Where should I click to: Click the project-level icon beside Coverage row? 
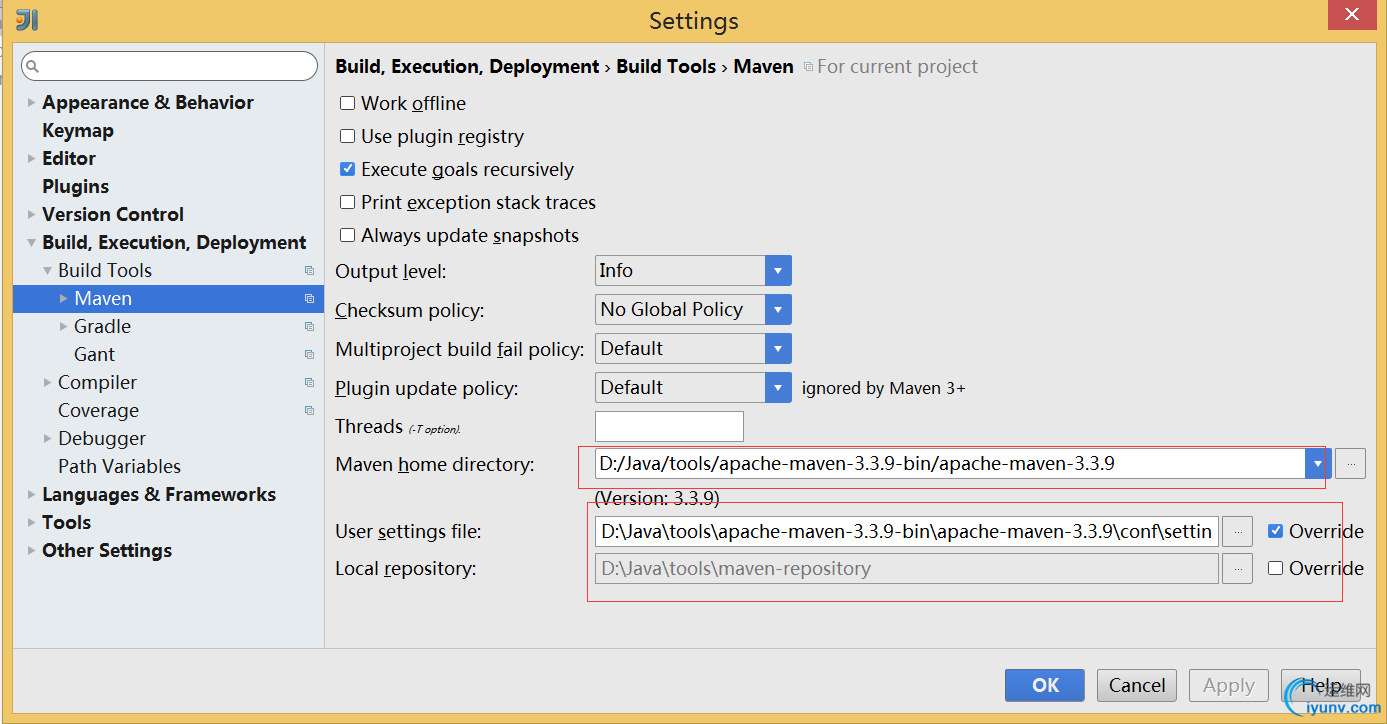[309, 411]
